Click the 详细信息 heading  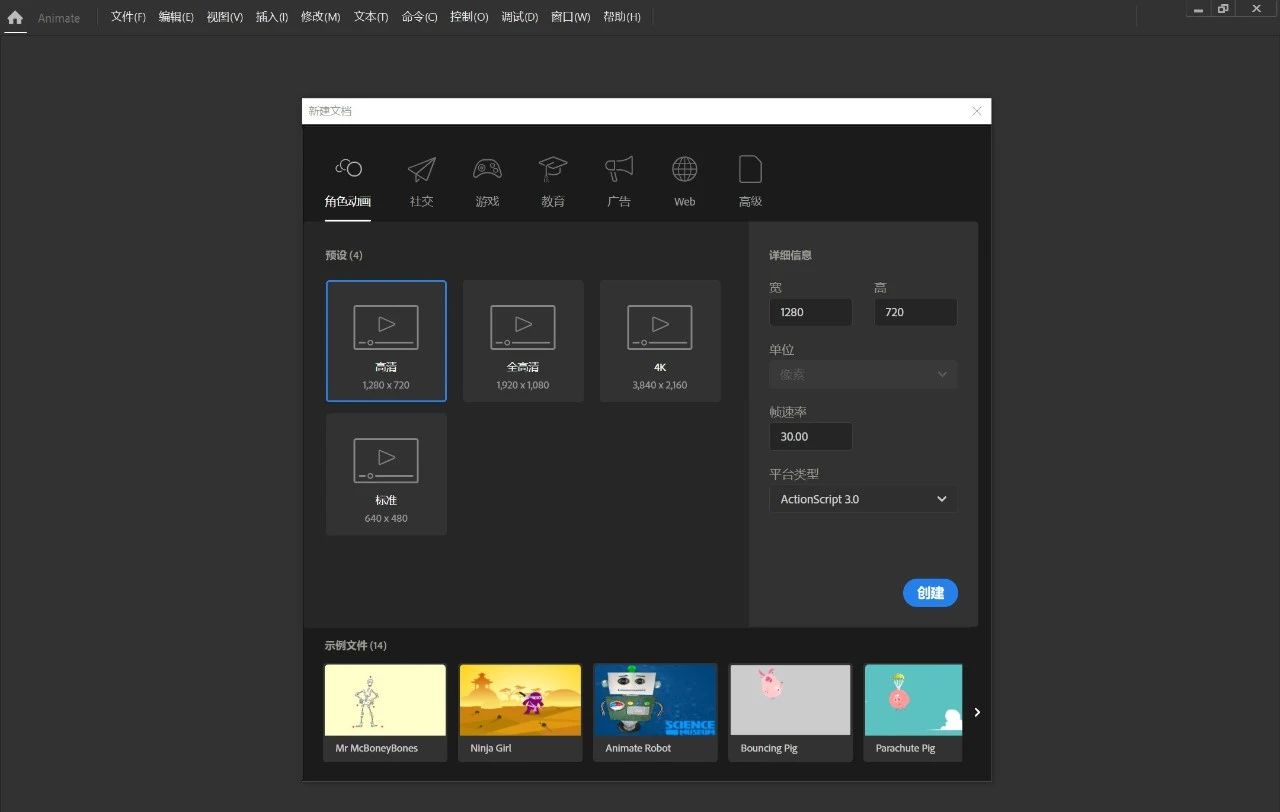pyautogui.click(x=790, y=255)
